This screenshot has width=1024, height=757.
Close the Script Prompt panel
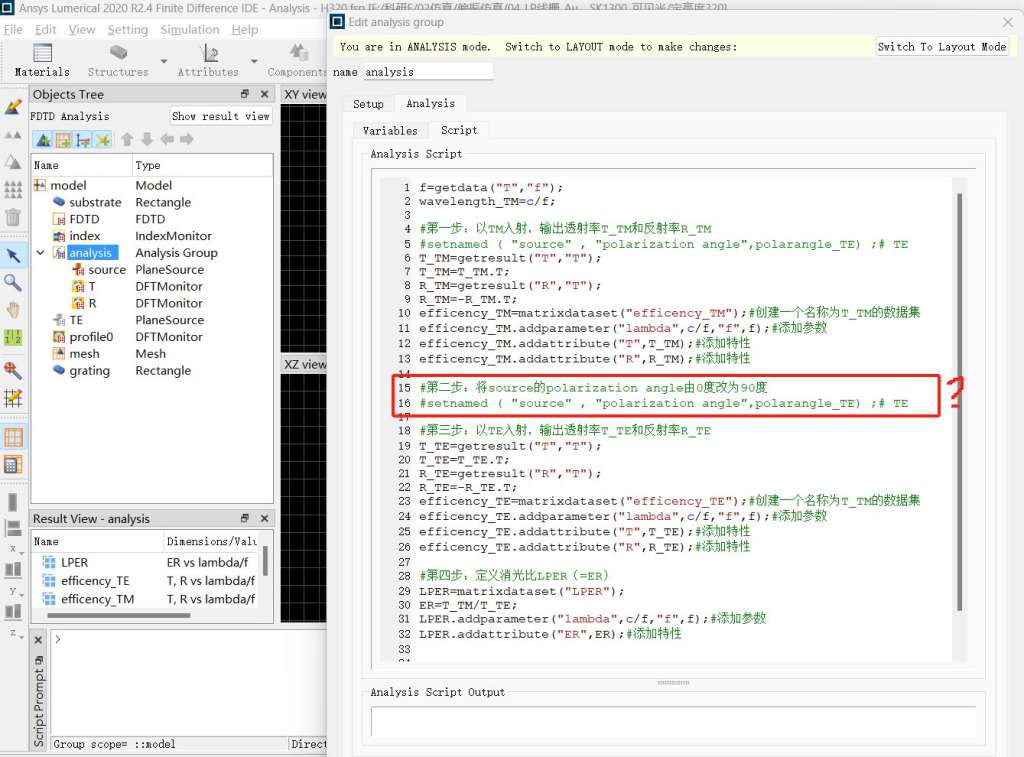(x=39, y=640)
